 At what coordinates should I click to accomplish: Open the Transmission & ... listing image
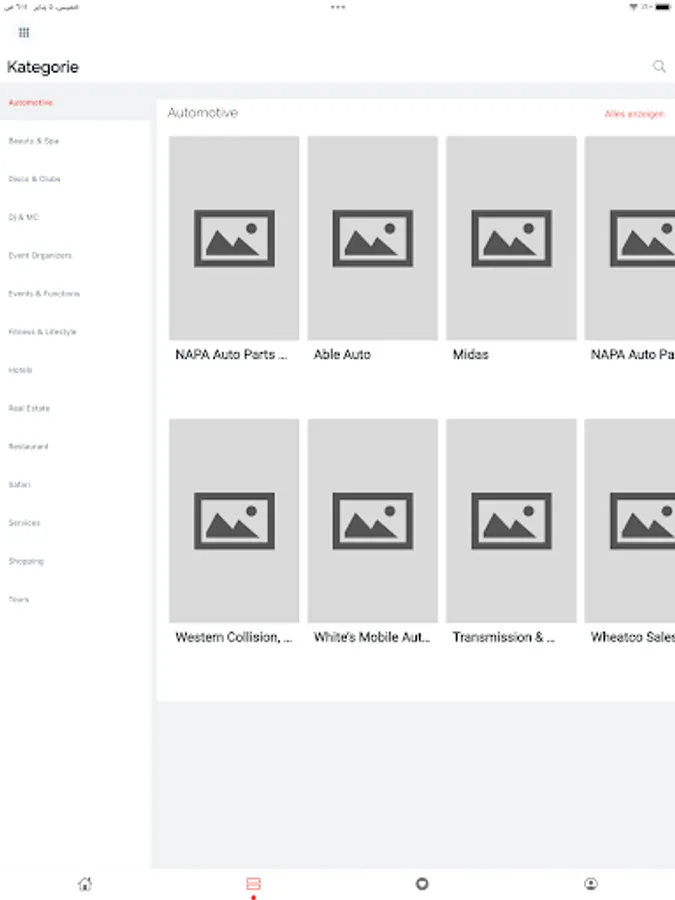511,521
